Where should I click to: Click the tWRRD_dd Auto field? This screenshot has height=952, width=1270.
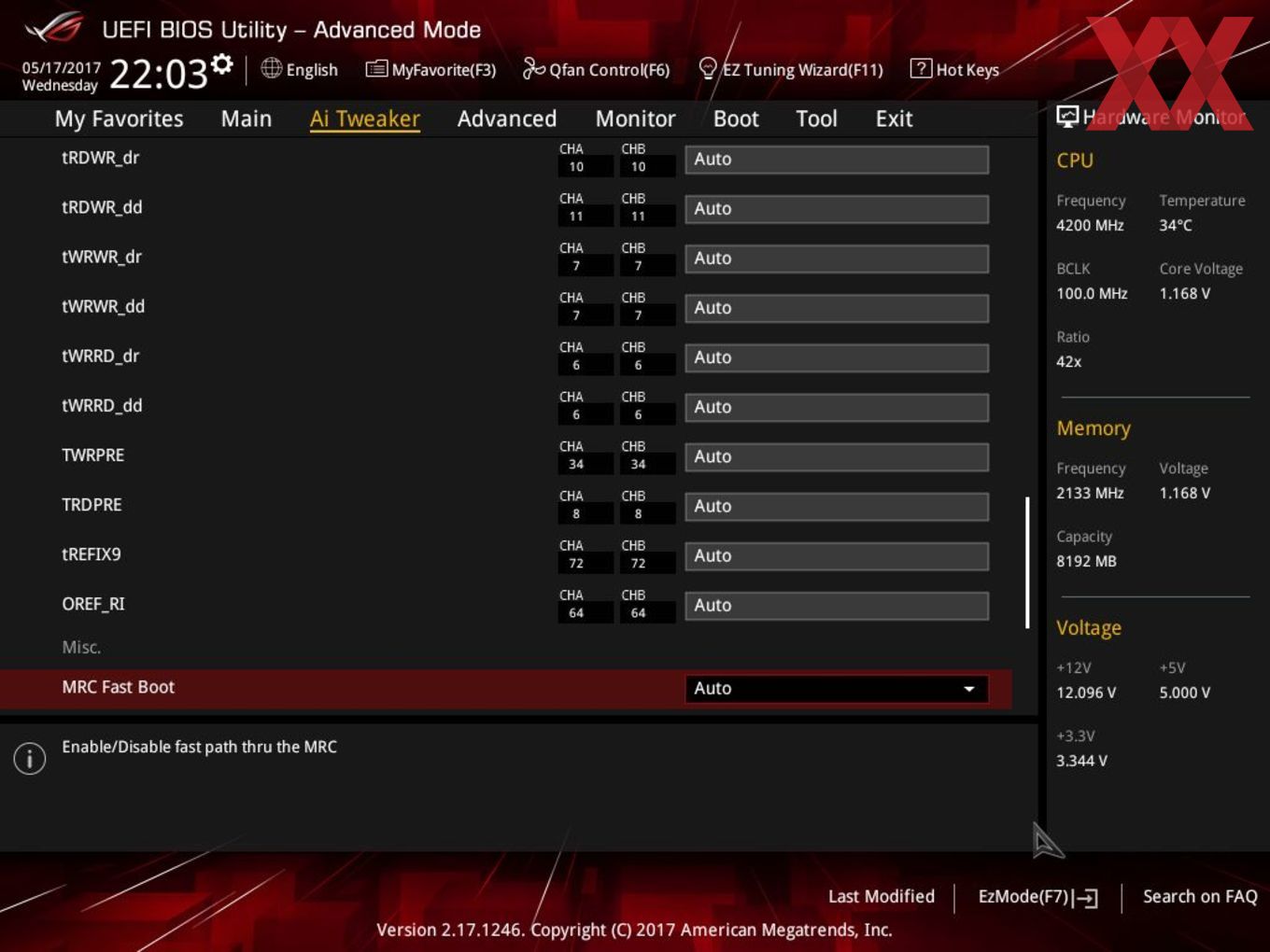837,407
